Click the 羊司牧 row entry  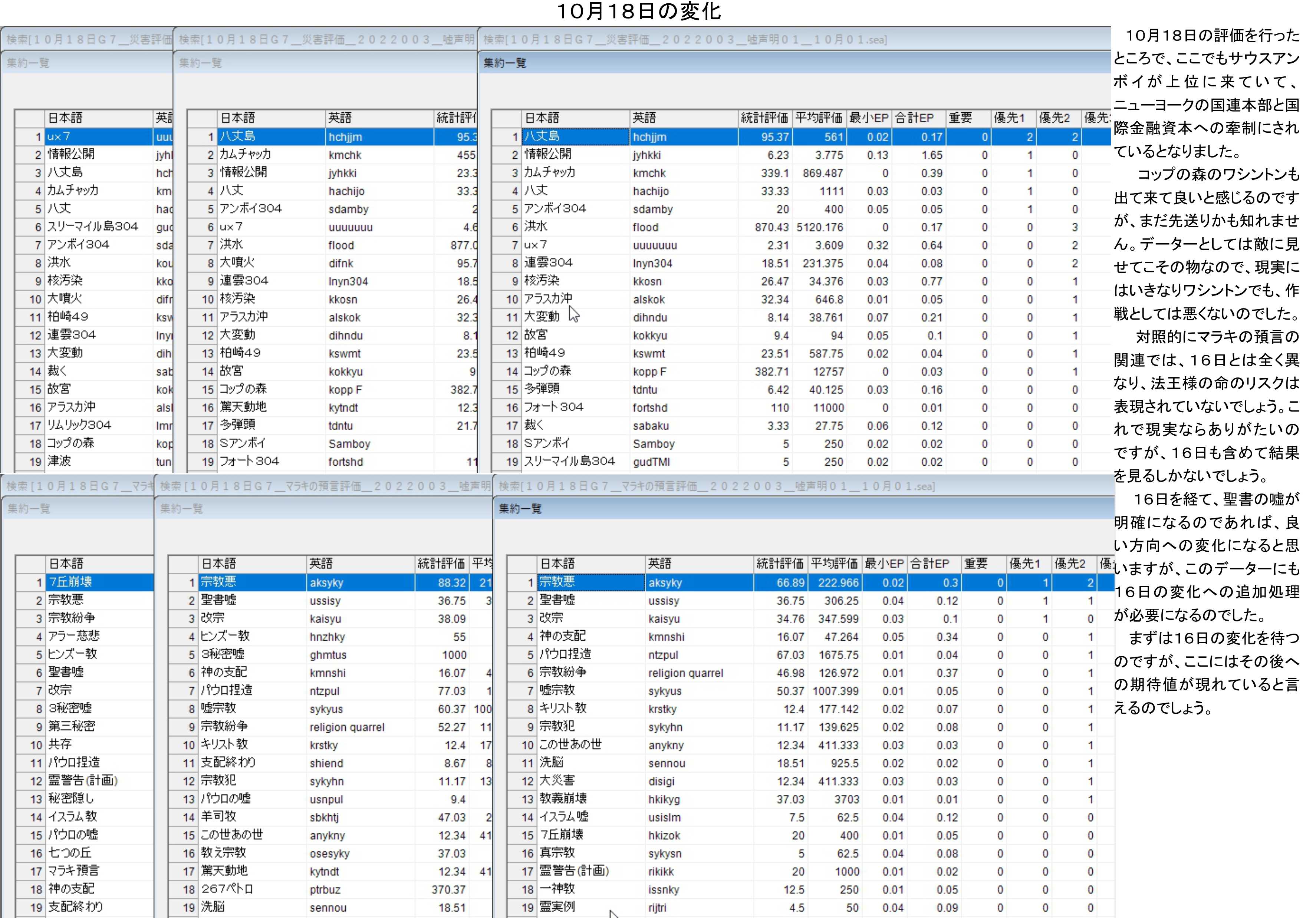[218, 816]
